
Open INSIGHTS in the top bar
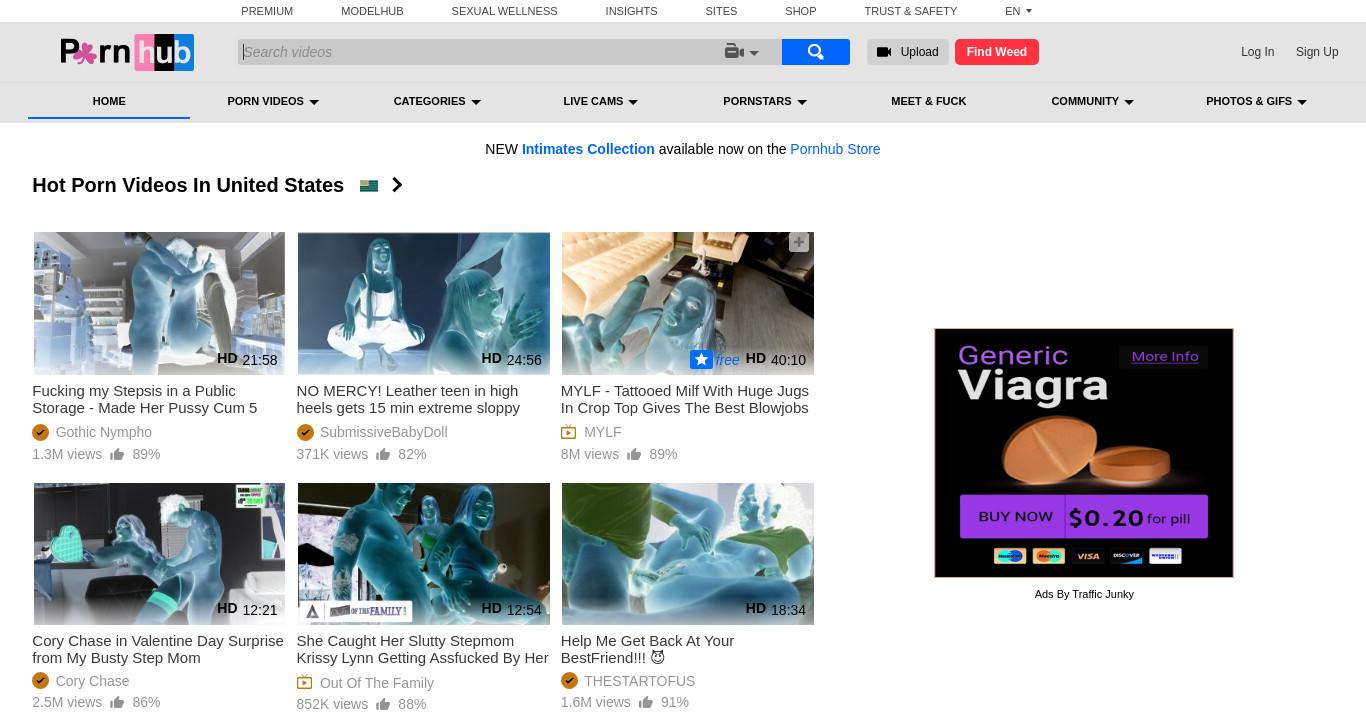pyautogui.click(x=631, y=11)
